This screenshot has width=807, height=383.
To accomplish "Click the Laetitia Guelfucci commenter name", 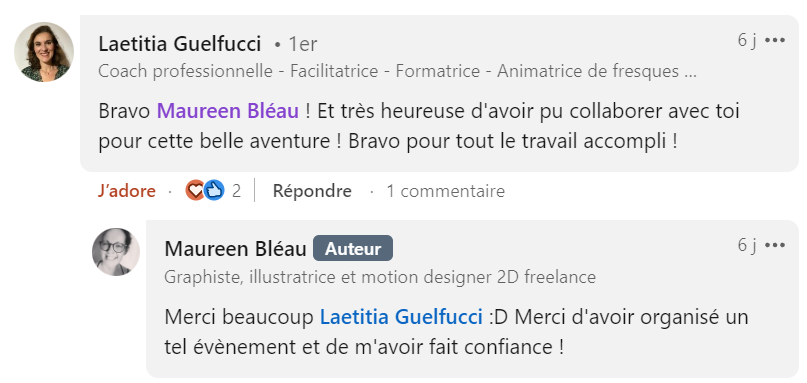I will coord(180,44).
